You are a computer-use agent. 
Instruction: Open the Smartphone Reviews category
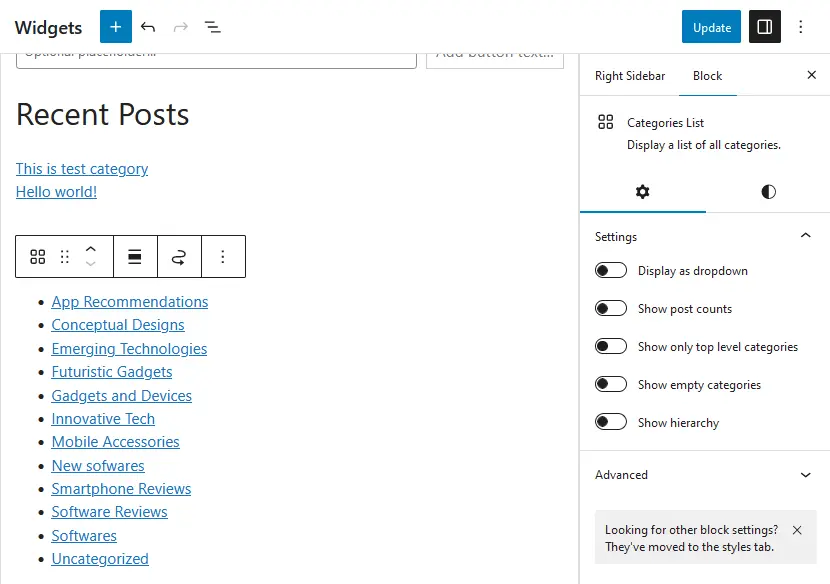(121, 489)
